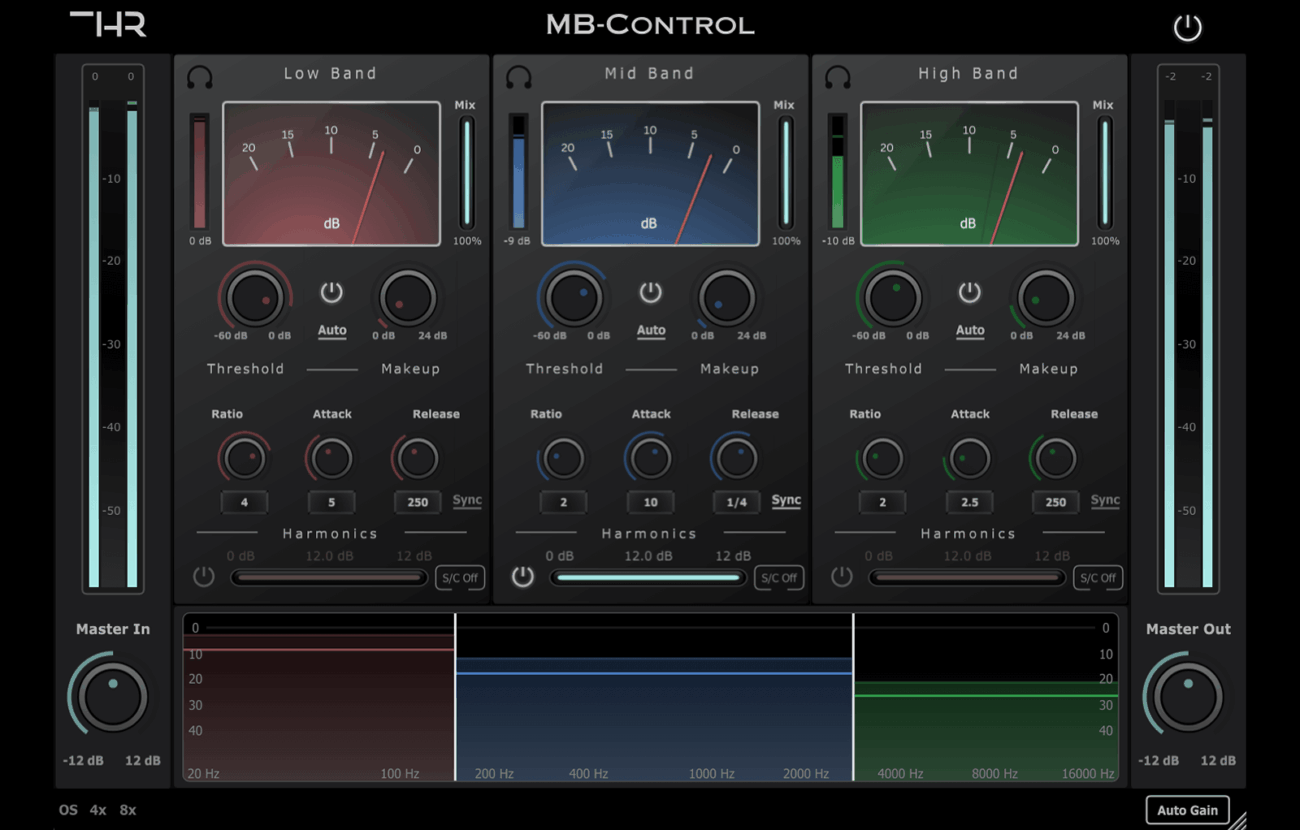Click the Mid Band VU gain reduction meter

pyautogui.click(x=650, y=173)
